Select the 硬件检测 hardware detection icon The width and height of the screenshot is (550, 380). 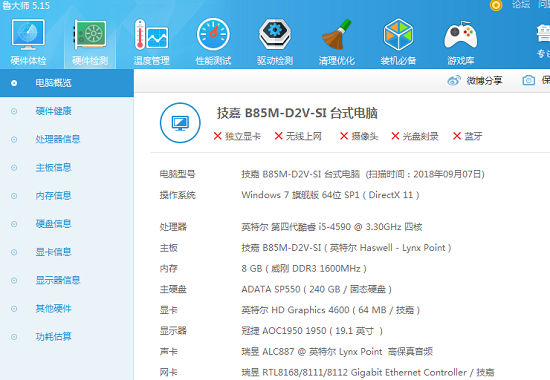(x=90, y=35)
